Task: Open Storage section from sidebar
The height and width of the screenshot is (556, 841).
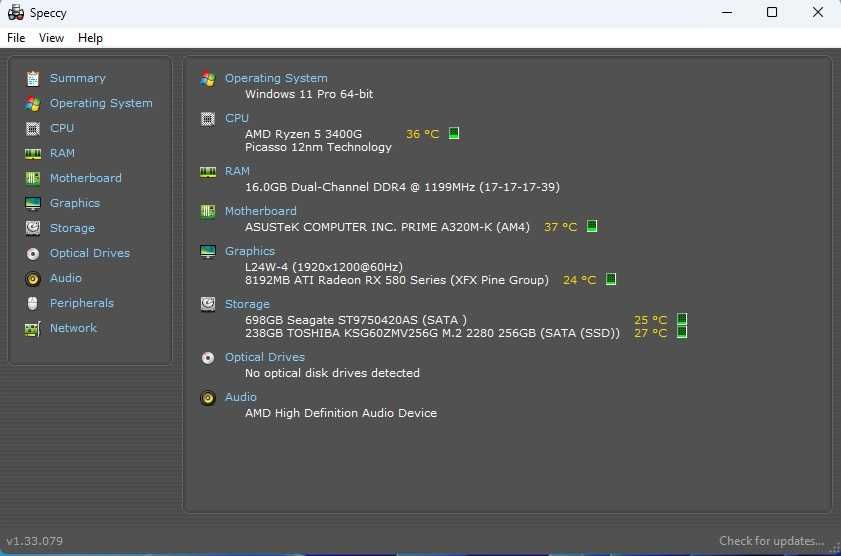Action: pos(72,228)
